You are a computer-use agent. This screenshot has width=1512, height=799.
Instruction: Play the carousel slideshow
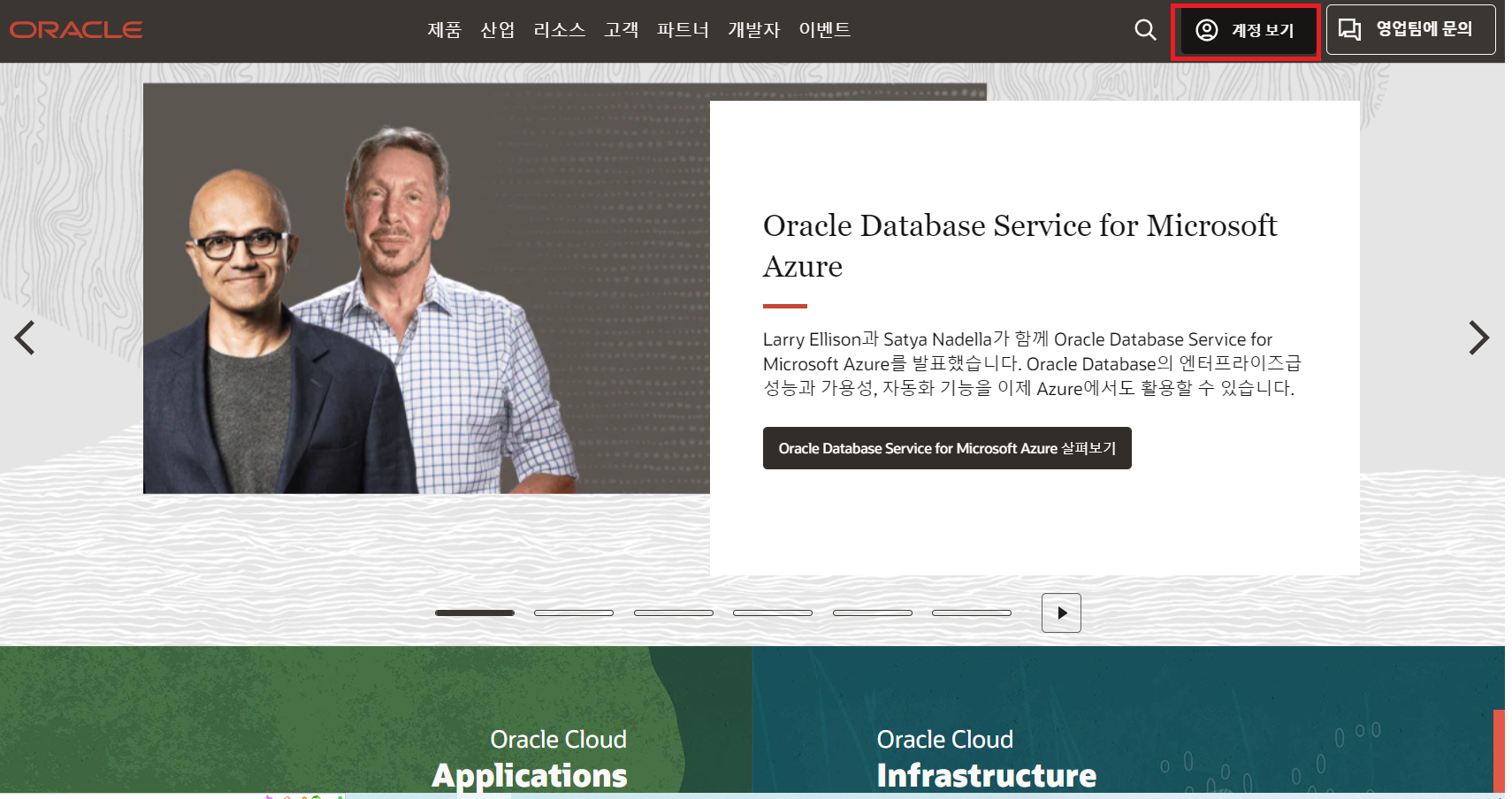pyautogui.click(x=1061, y=613)
